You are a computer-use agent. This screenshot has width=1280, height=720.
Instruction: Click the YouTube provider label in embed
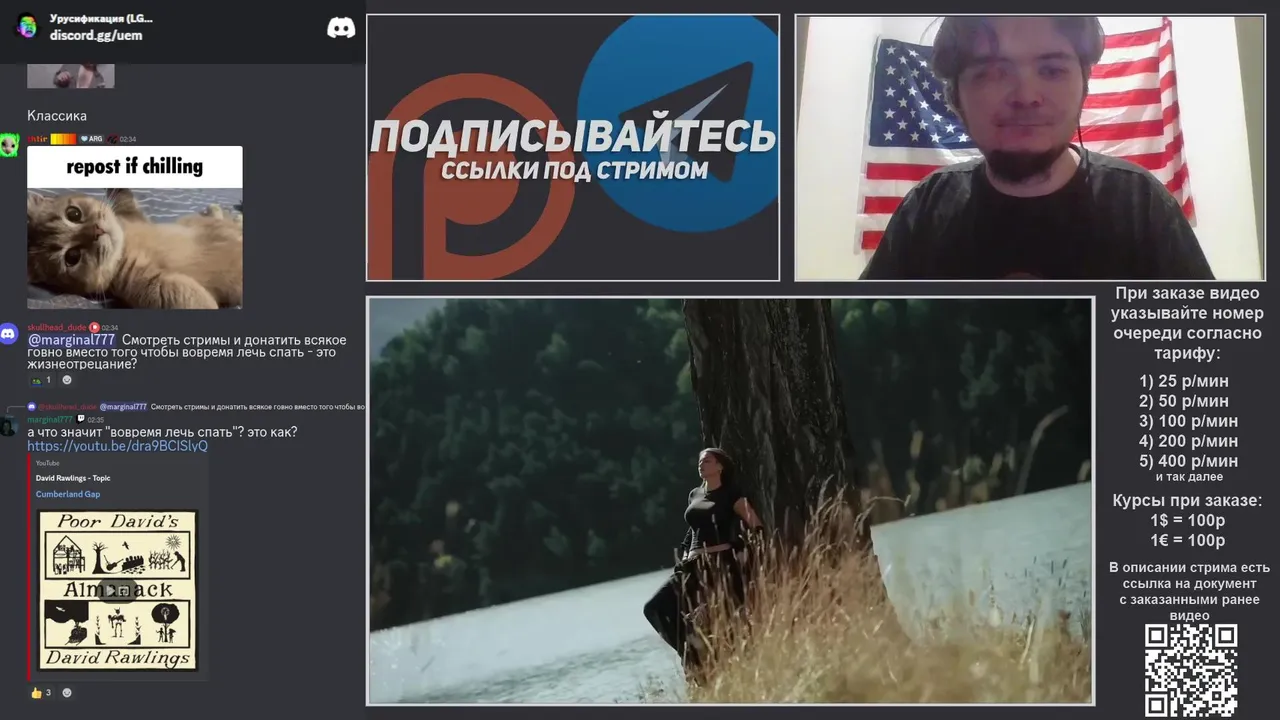tap(47, 463)
